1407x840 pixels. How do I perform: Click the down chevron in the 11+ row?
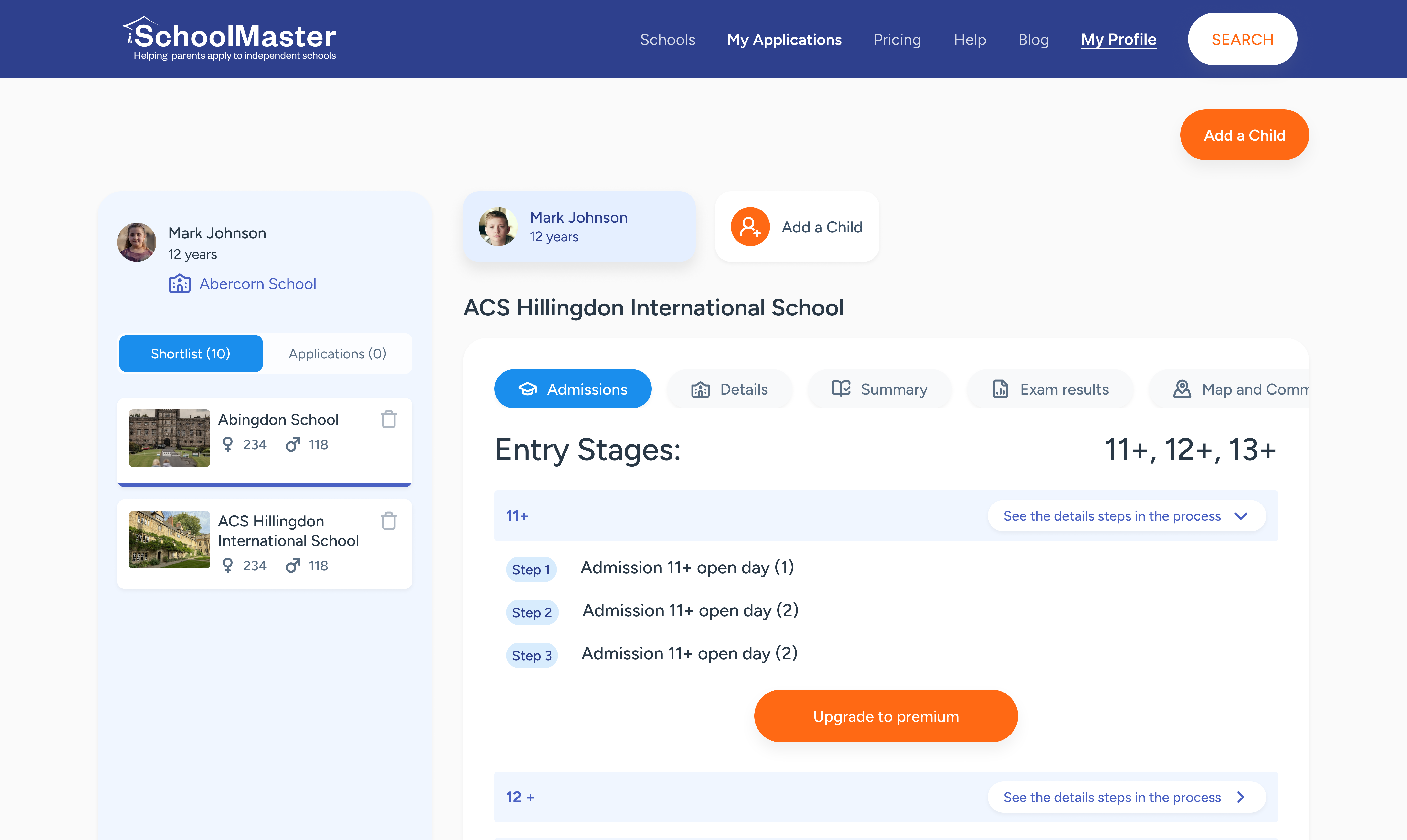[x=1241, y=516]
